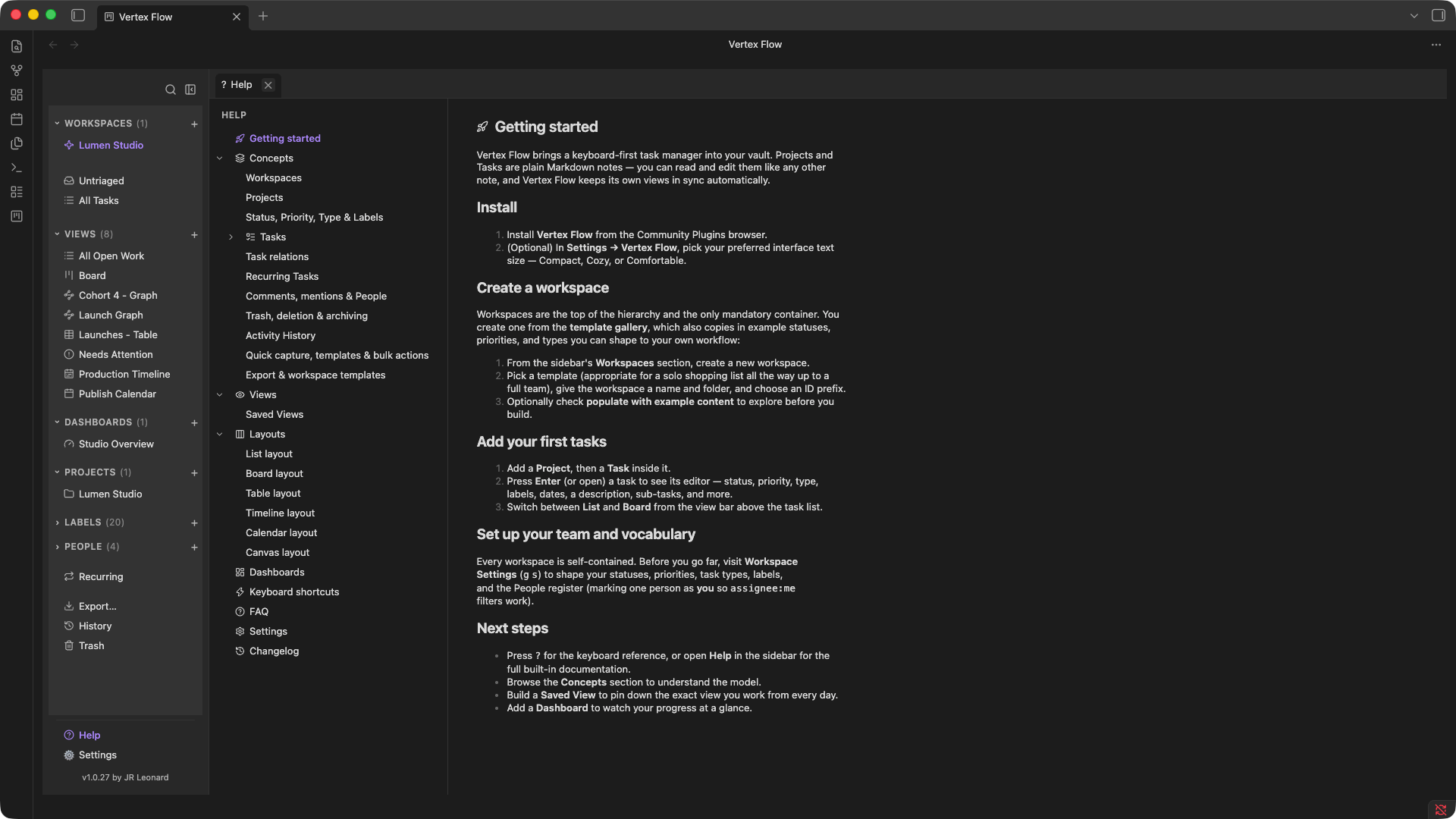Click Help at sidebar bottom
1456x819 pixels.
pyautogui.click(x=82, y=736)
